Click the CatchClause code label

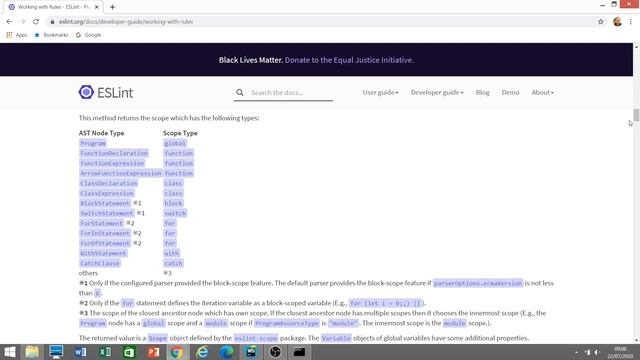click(x=100, y=263)
